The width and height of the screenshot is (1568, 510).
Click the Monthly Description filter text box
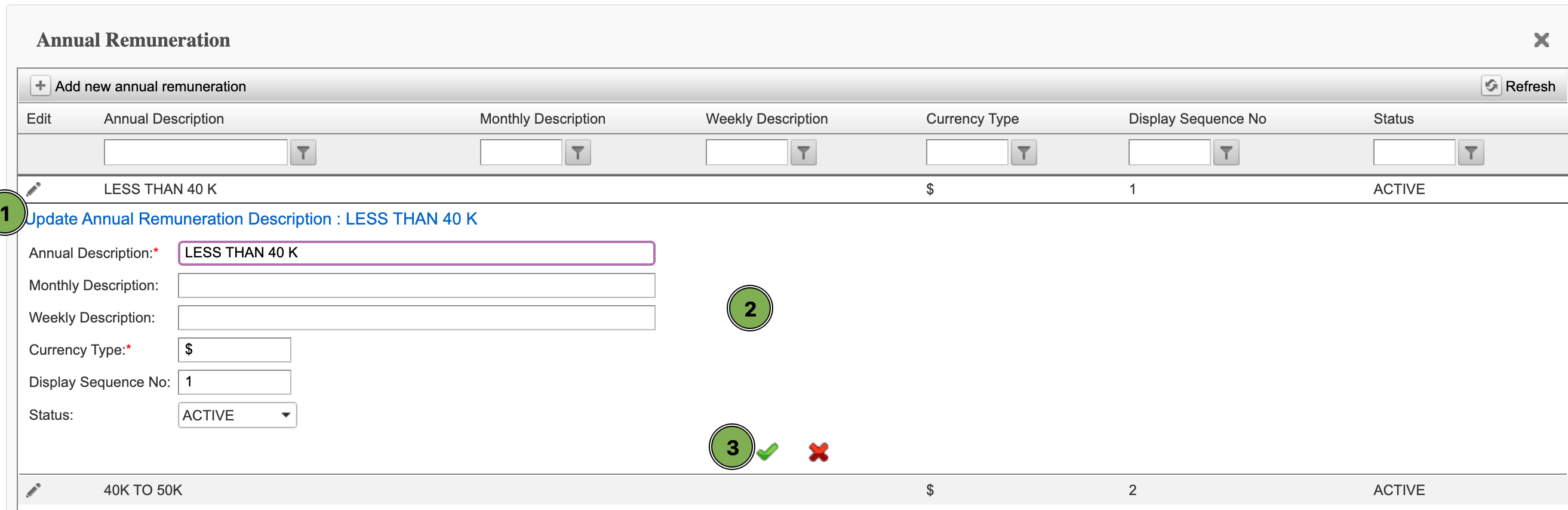521,153
